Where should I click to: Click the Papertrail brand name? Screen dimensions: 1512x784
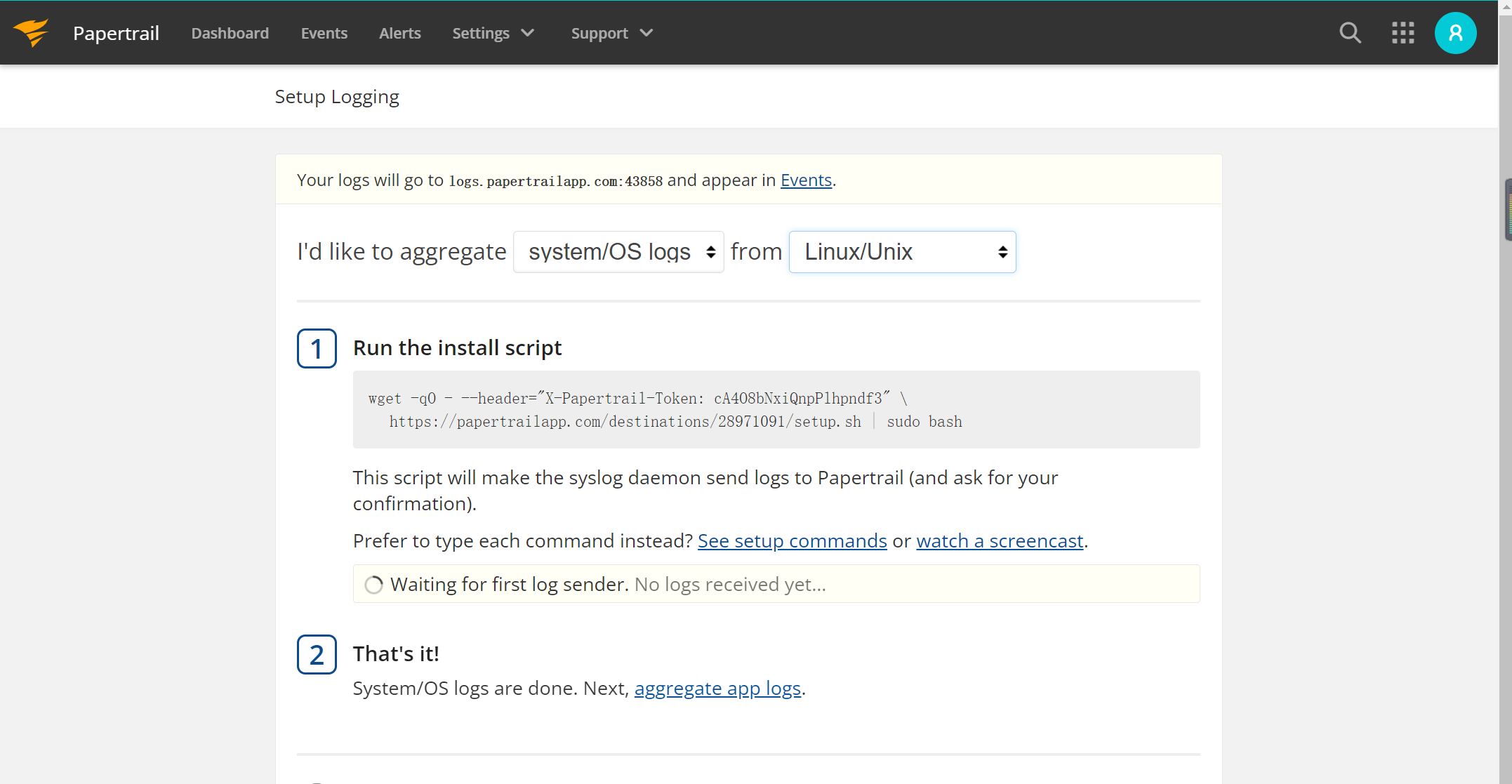click(116, 33)
